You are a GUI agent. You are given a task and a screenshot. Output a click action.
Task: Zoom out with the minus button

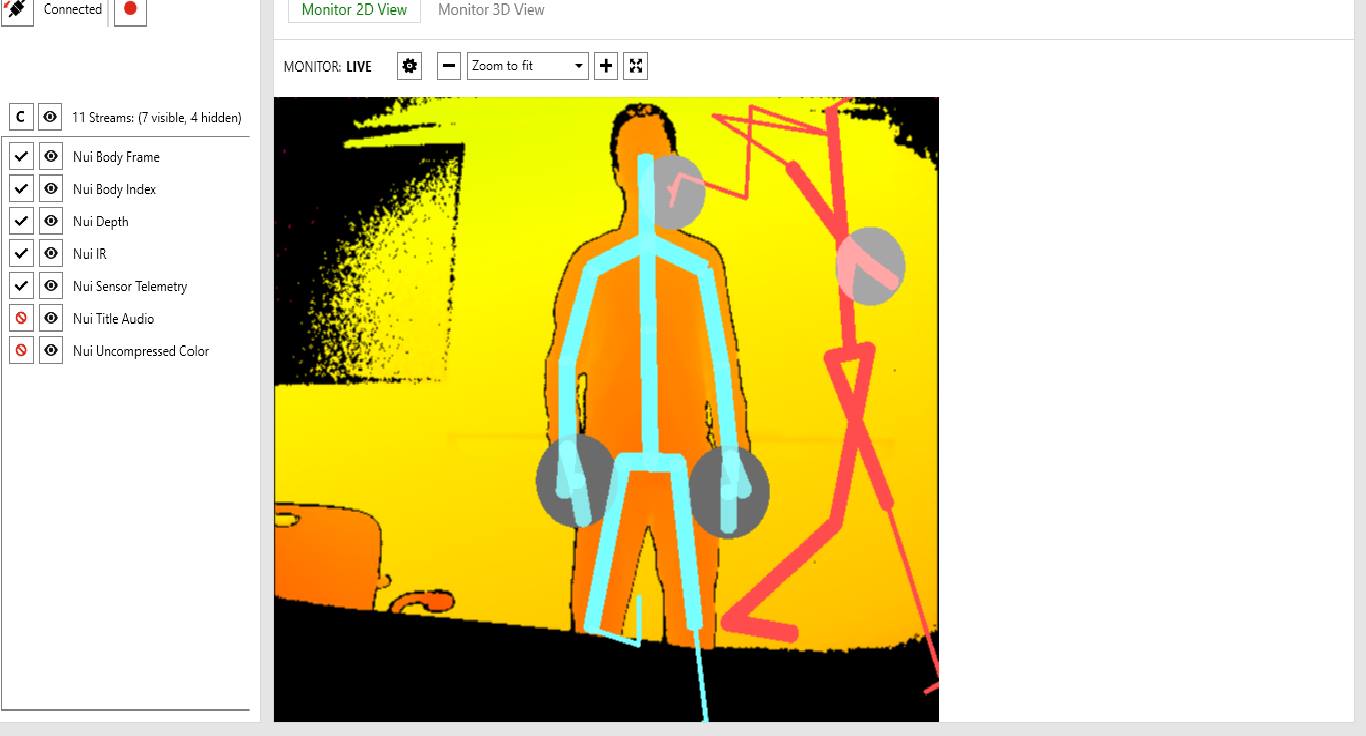pyautogui.click(x=449, y=66)
